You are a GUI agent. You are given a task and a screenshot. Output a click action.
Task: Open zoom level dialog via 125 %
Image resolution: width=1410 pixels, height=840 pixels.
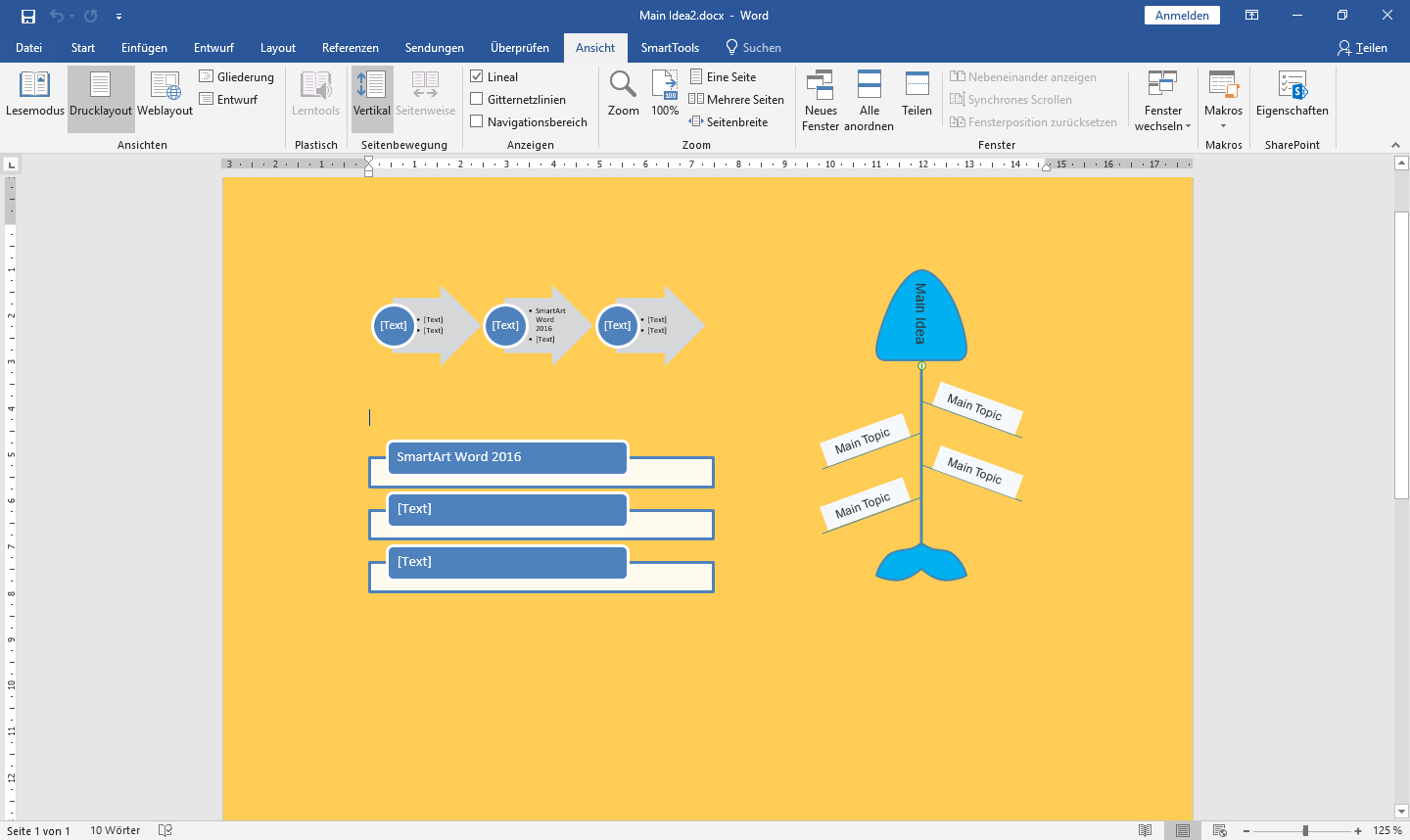click(1387, 831)
